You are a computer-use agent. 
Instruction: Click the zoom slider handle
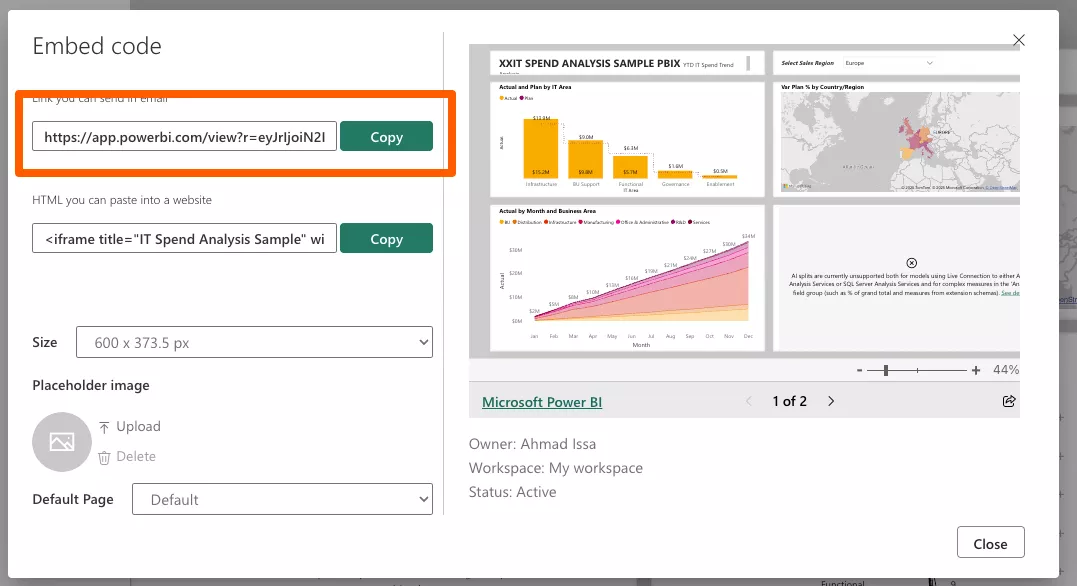[x=885, y=370]
